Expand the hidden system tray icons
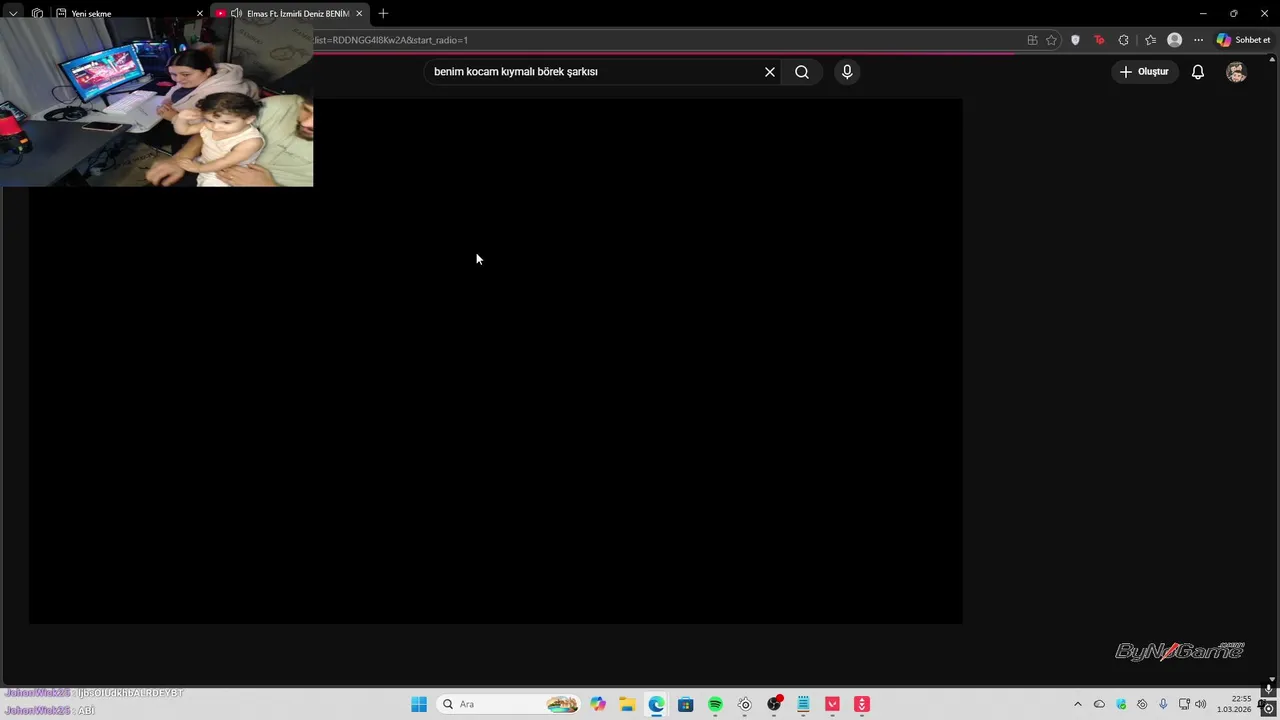The image size is (1280, 720). click(x=1078, y=704)
